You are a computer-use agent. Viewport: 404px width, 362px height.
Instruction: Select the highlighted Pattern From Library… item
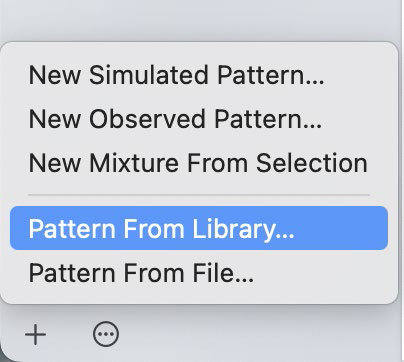tap(199, 228)
